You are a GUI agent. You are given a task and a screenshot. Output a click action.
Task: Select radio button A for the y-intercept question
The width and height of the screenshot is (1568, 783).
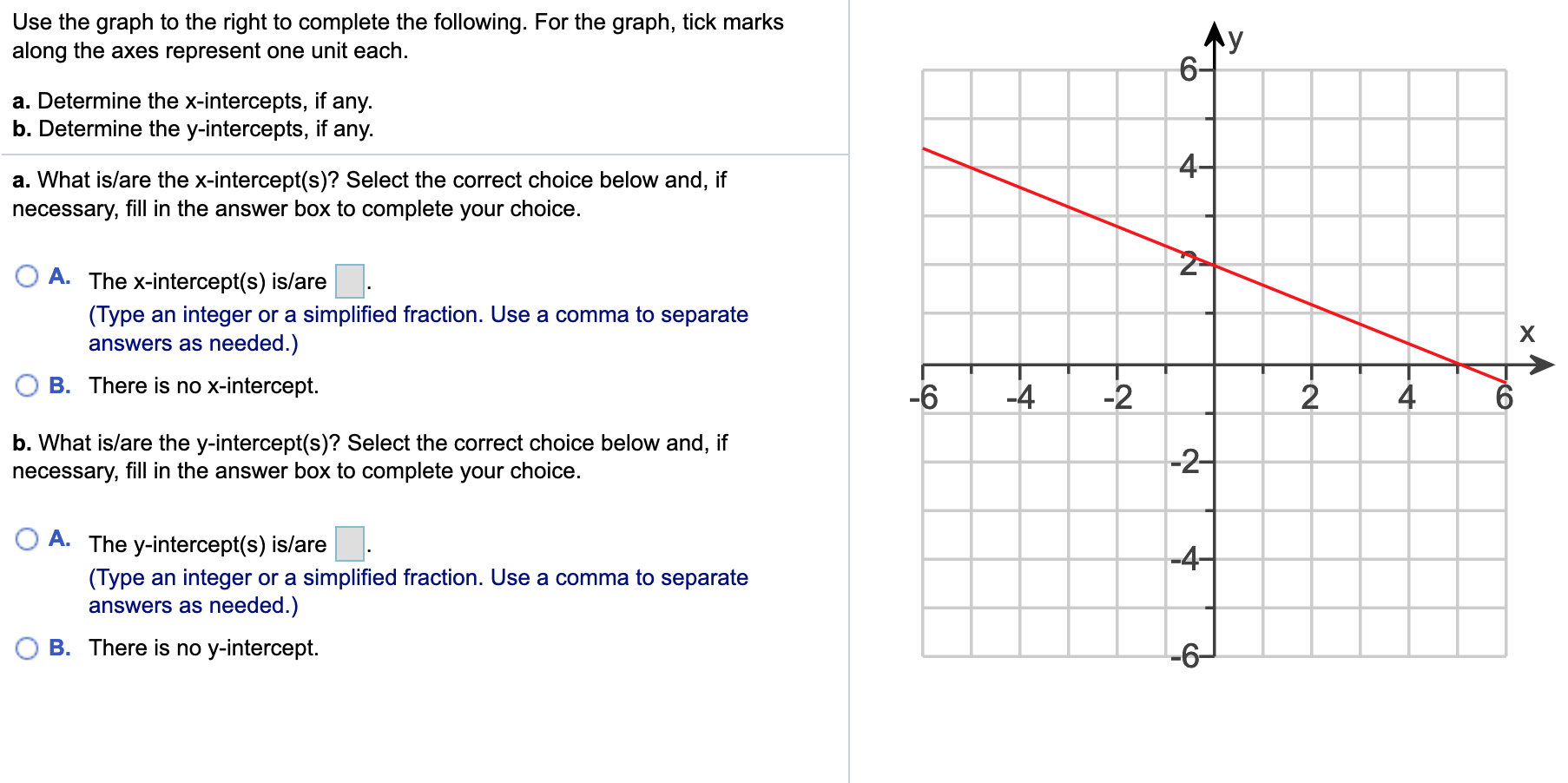point(27,538)
